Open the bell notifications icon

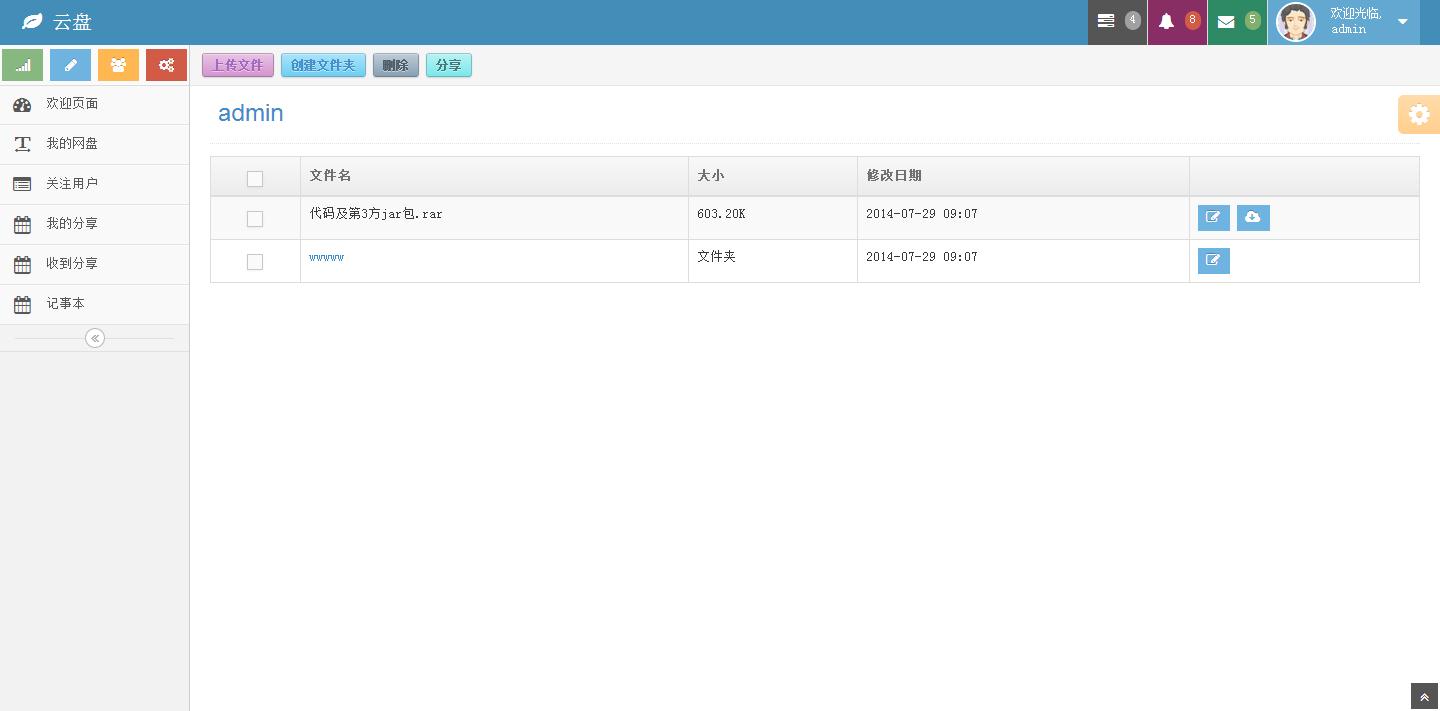[1166, 21]
